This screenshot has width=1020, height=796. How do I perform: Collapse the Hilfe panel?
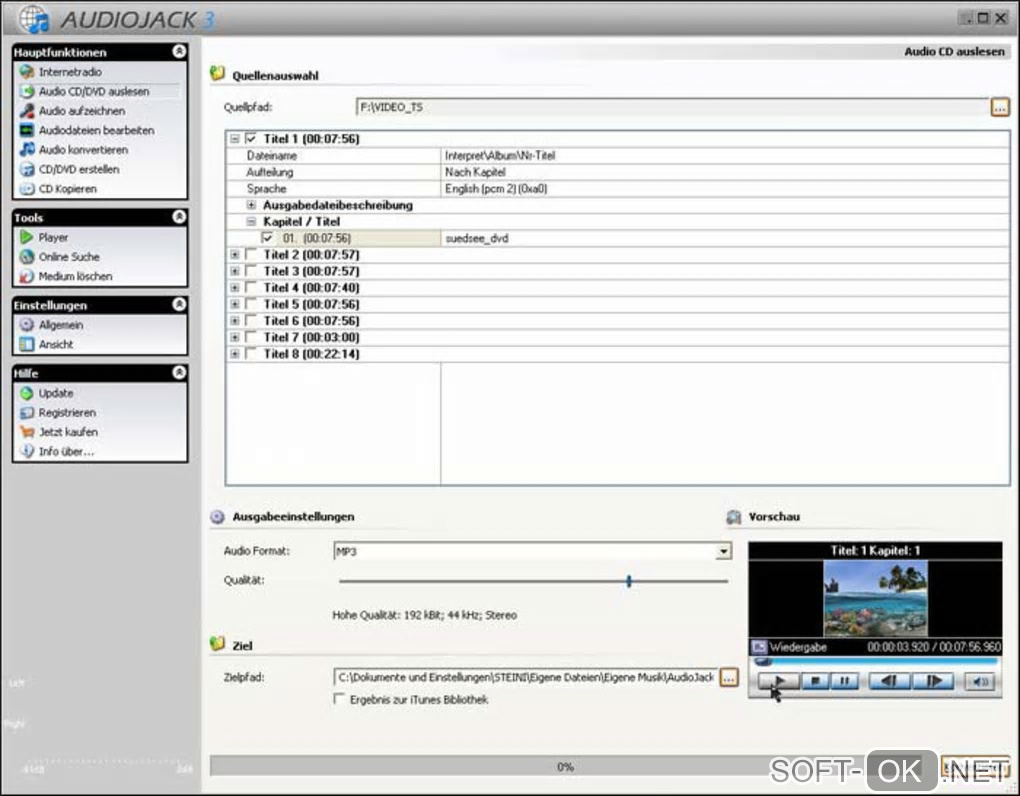[179, 373]
